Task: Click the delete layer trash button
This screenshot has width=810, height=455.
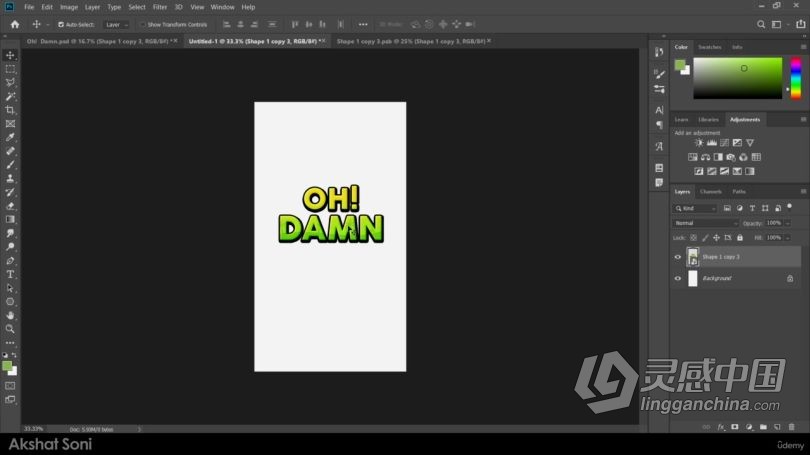Action: pyautogui.click(x=791, y=427)
